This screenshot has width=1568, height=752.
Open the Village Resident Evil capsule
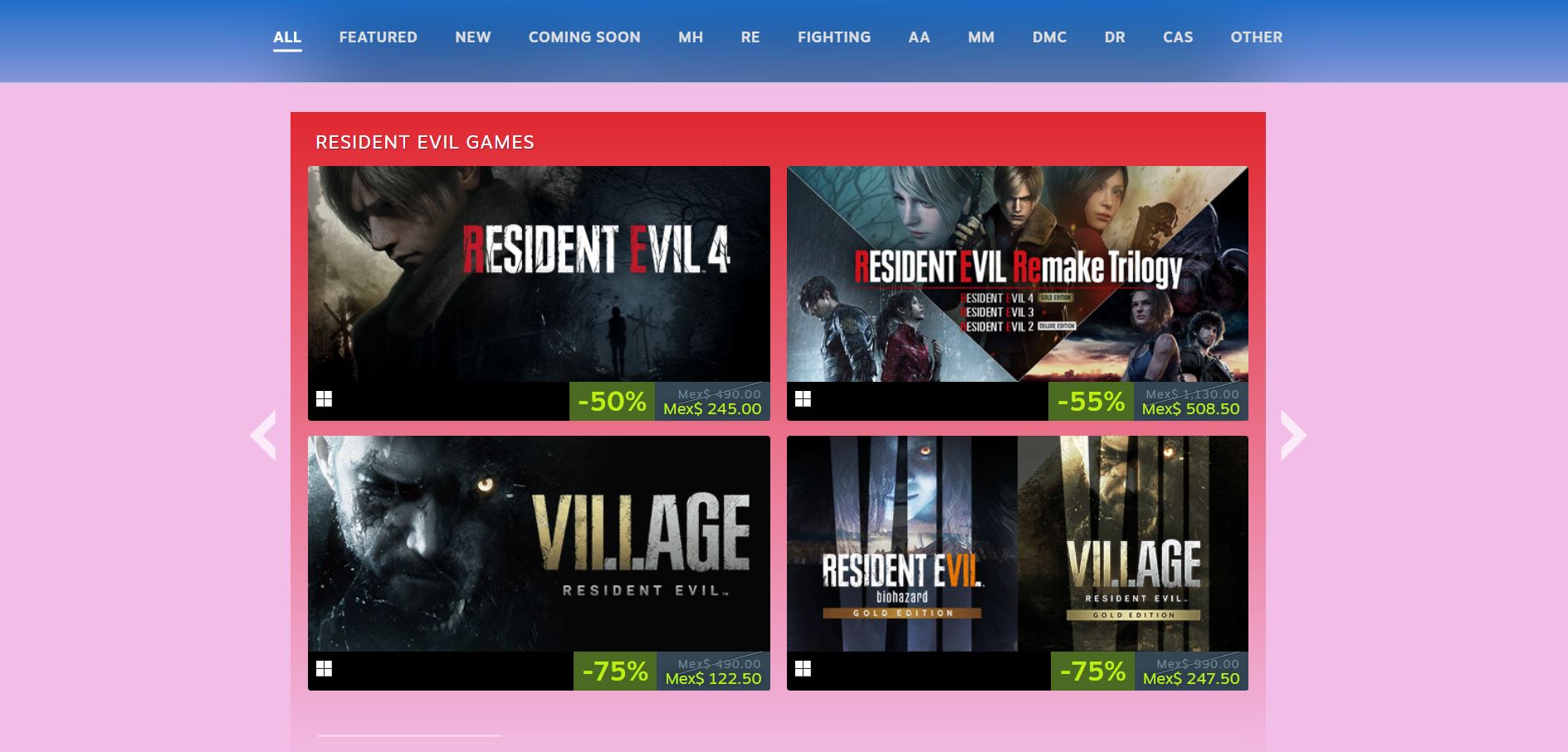539,544
